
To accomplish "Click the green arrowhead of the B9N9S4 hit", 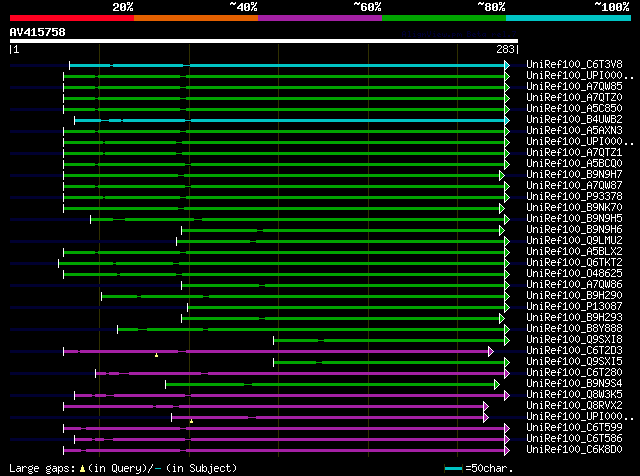I will [497, 385].
